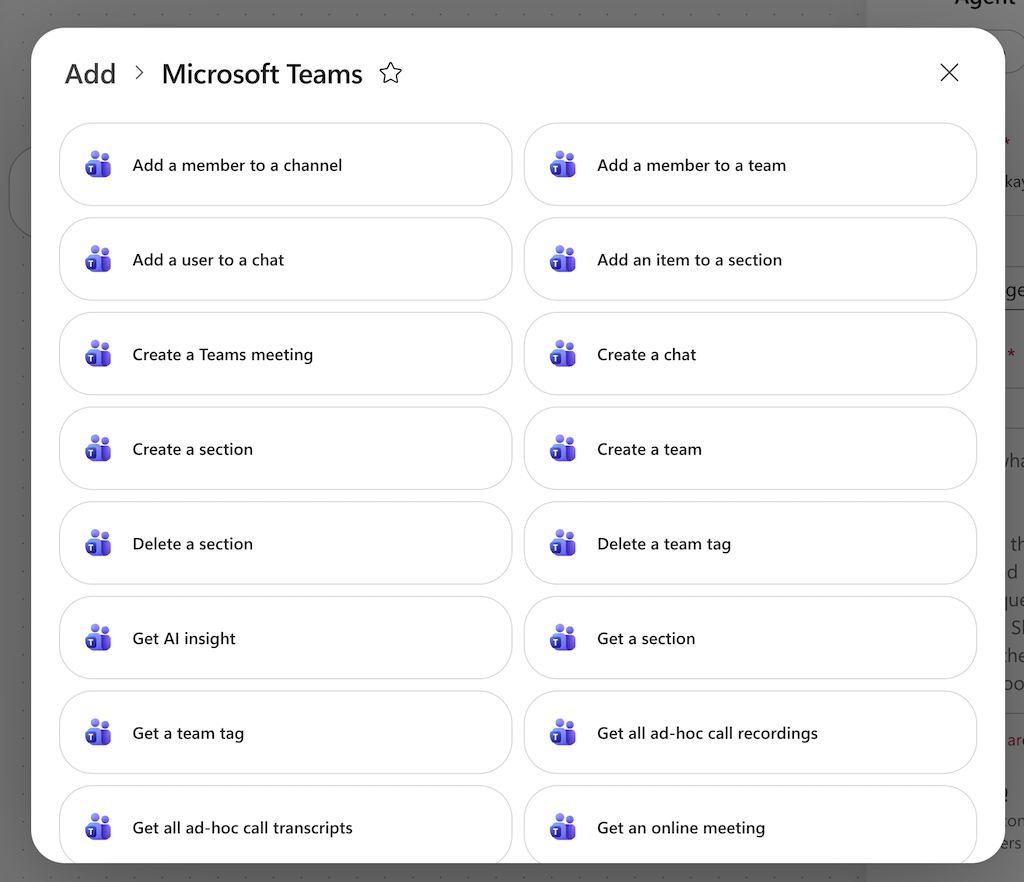Click Teams icon beside Add a member to a team
The image size is (1024, 882).
click(x=563, y=165)
